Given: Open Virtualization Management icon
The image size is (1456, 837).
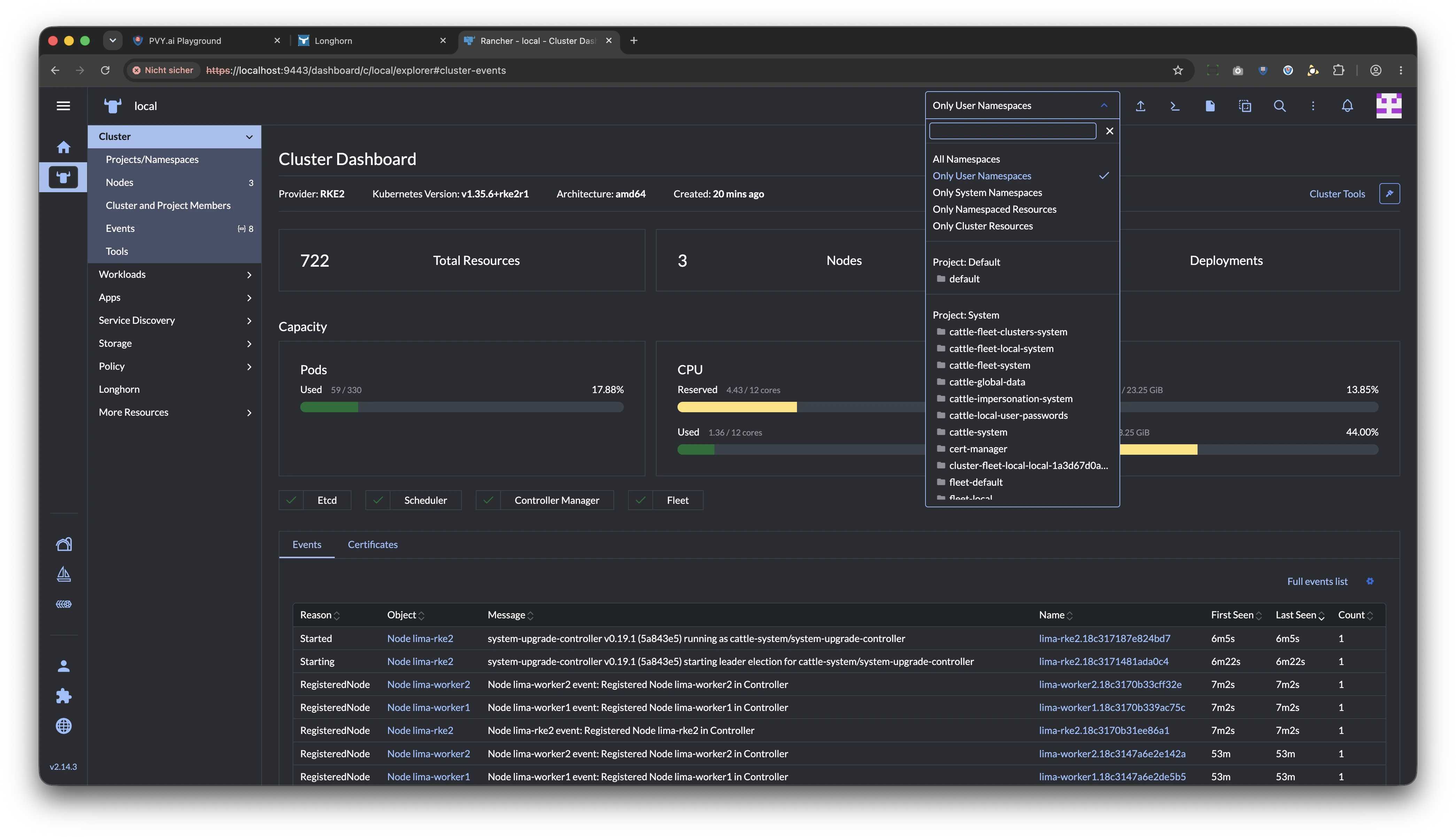Looking at the screenshot, I should coord(63,604).
